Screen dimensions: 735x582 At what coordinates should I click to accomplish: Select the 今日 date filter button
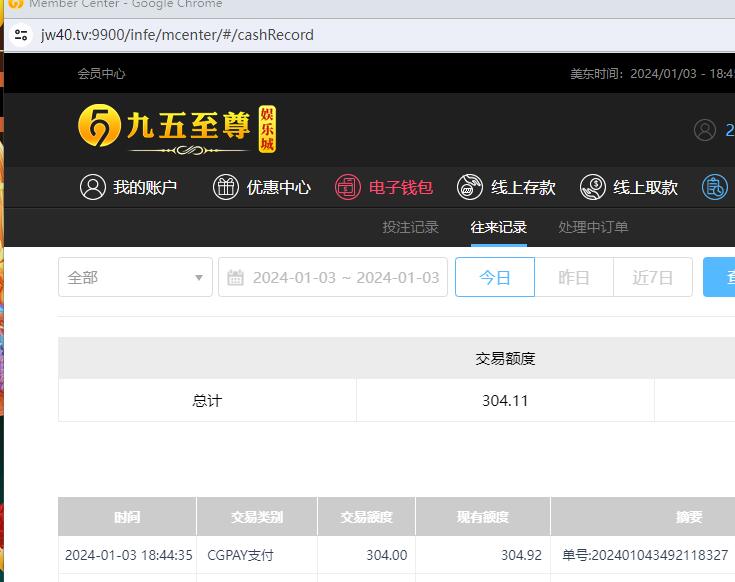[x=494, y=277]
